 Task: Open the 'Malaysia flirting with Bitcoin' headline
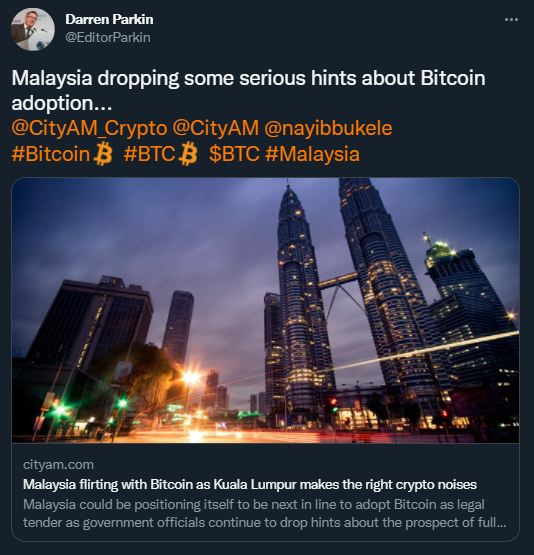250,484
